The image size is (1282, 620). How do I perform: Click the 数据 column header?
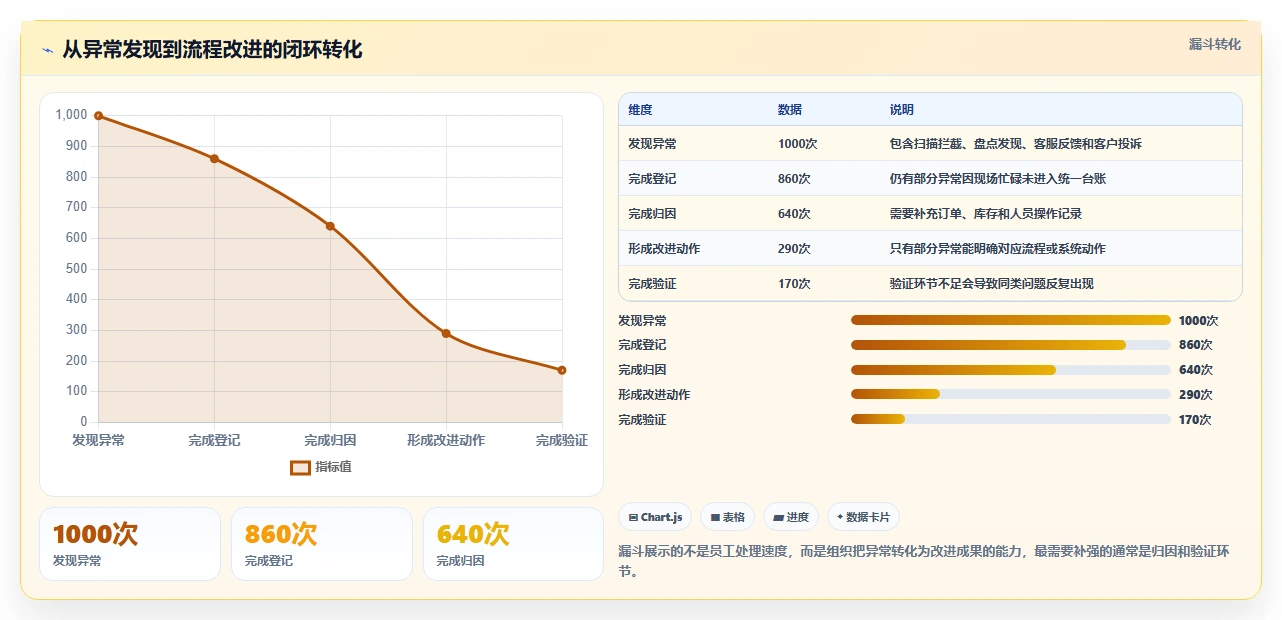pyautogui.click(x=790, y=110)
